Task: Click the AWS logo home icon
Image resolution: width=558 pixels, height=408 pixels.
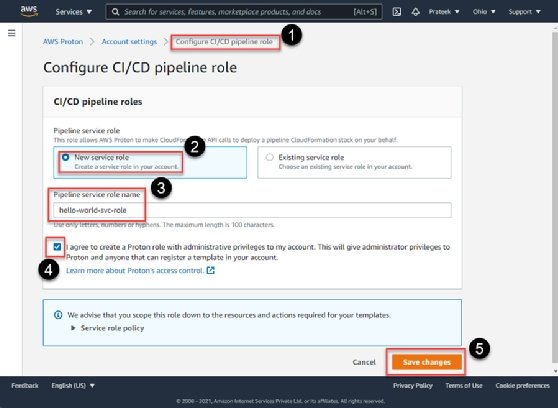Action: (29, 11)
